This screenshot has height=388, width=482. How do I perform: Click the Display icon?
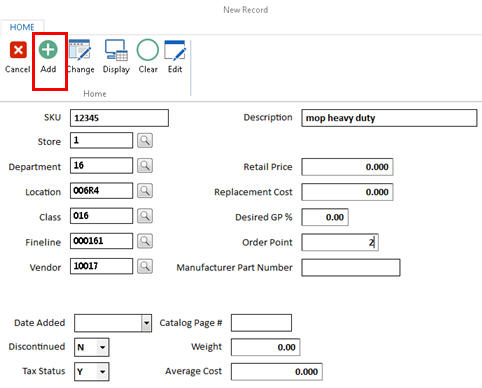coord(116,50)
